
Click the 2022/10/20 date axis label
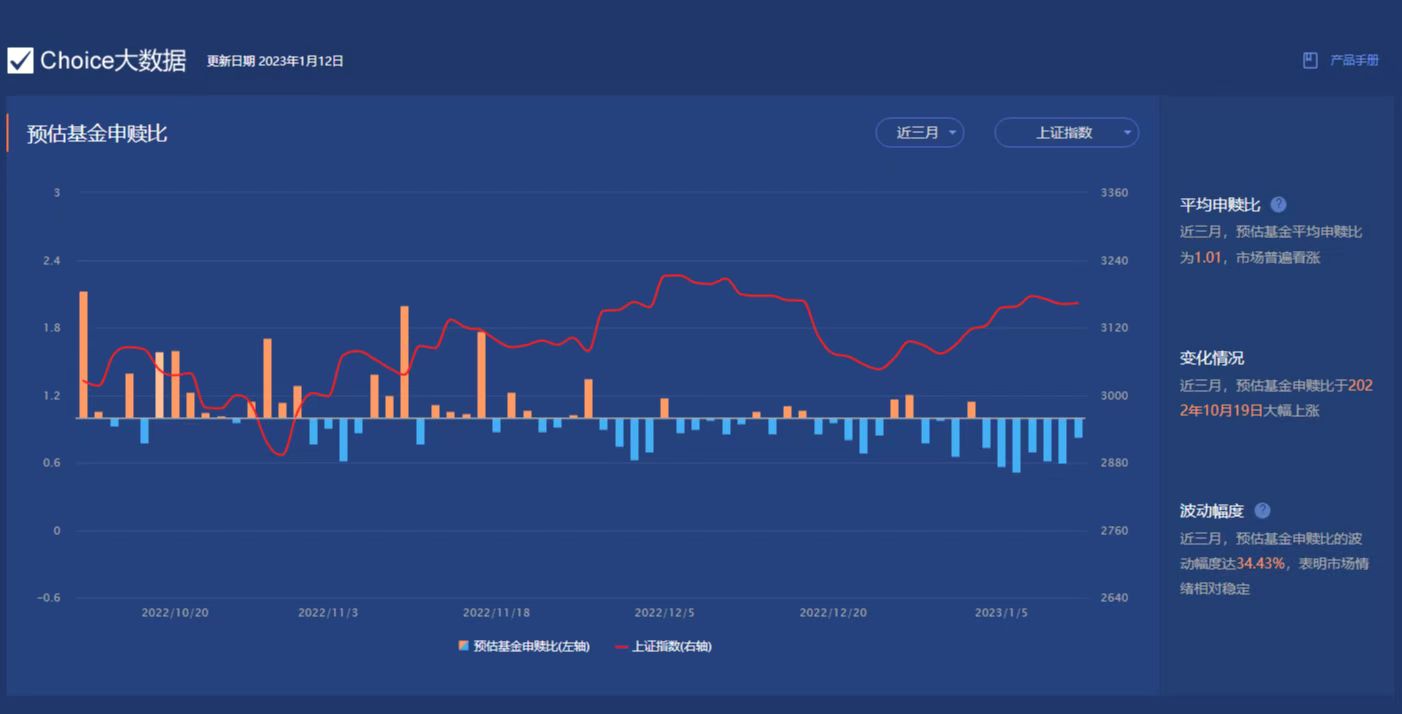175,612
